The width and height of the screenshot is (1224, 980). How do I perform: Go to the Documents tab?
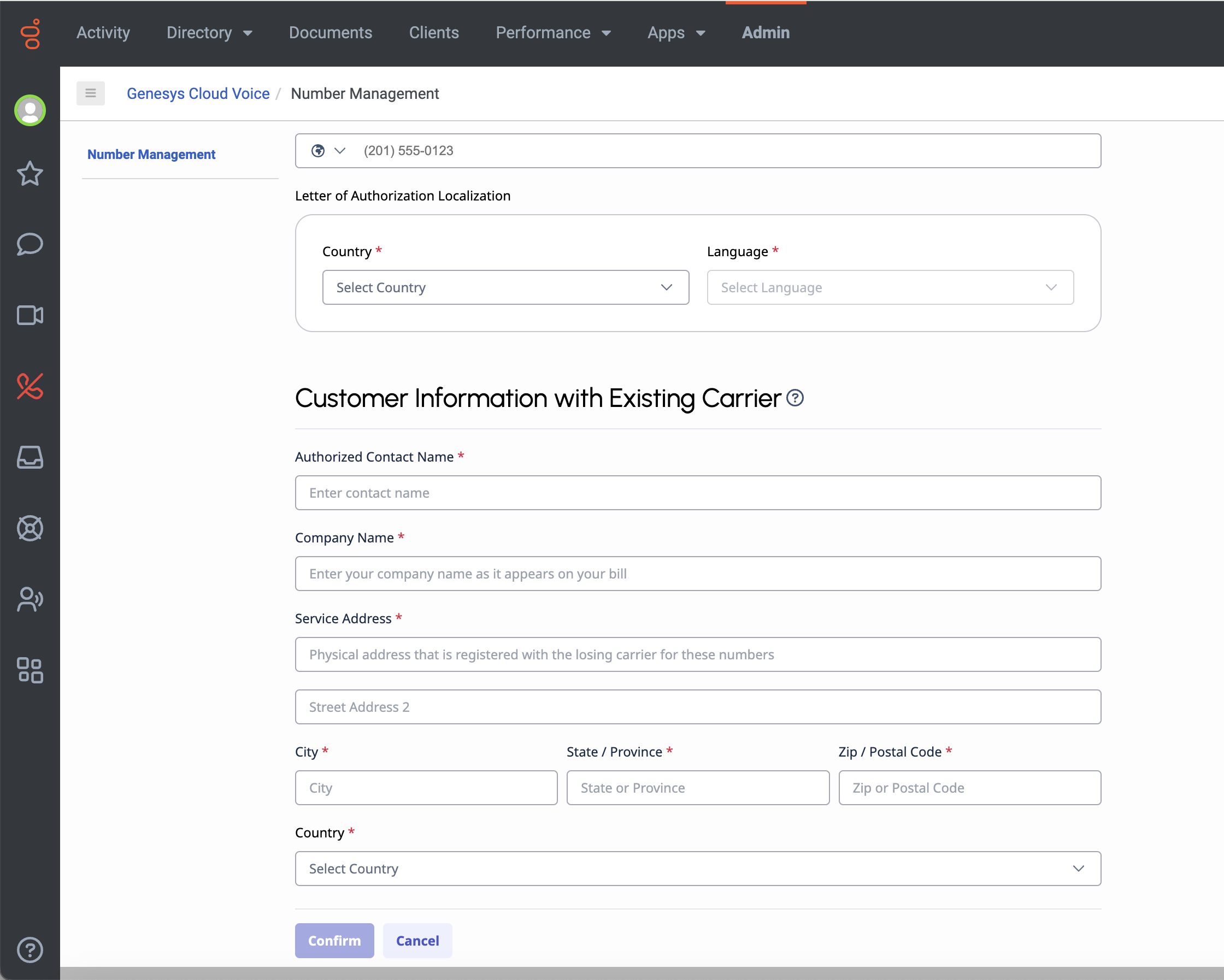(x=331, y=33)
